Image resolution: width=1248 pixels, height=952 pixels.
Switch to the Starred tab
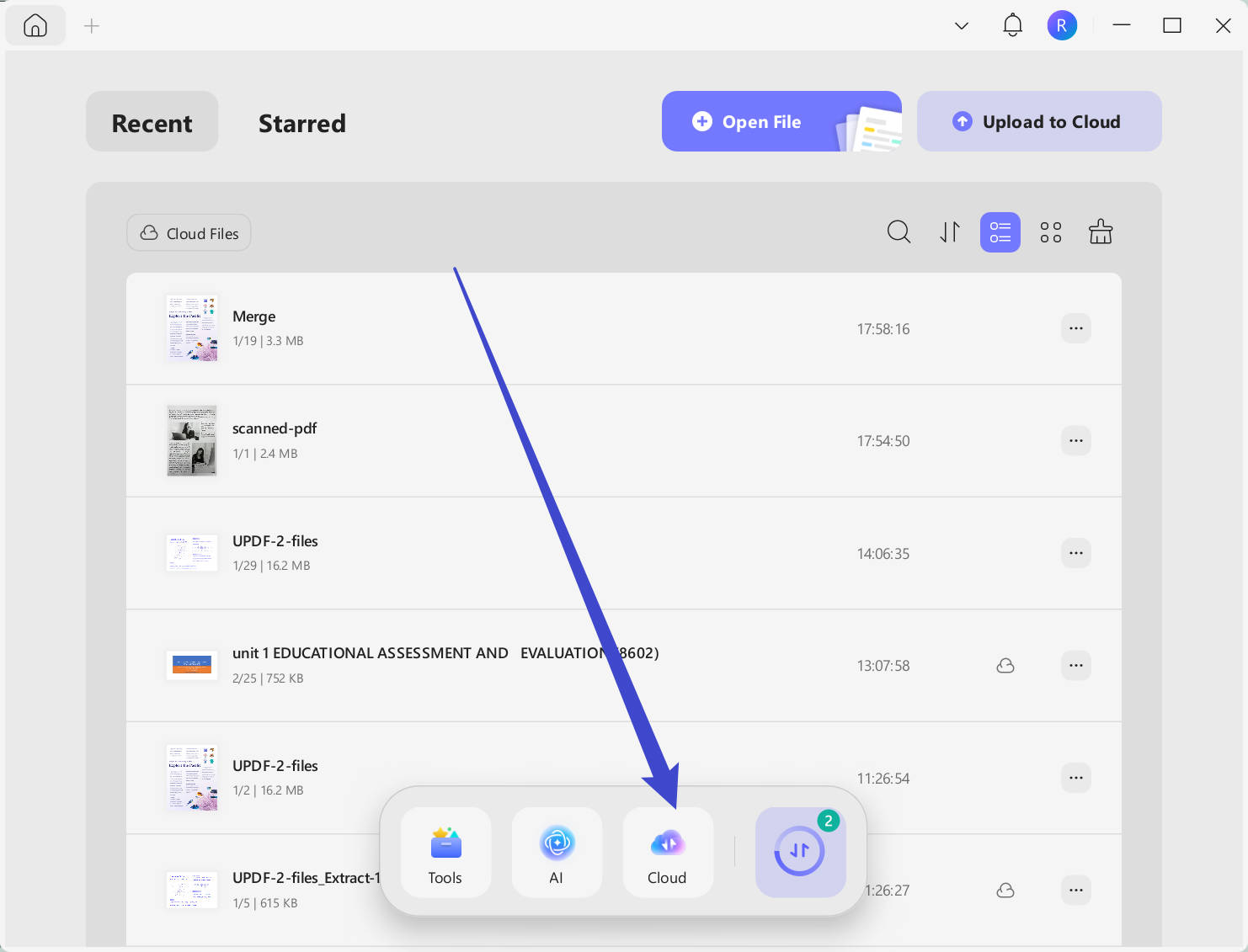(x=301, y=123)
